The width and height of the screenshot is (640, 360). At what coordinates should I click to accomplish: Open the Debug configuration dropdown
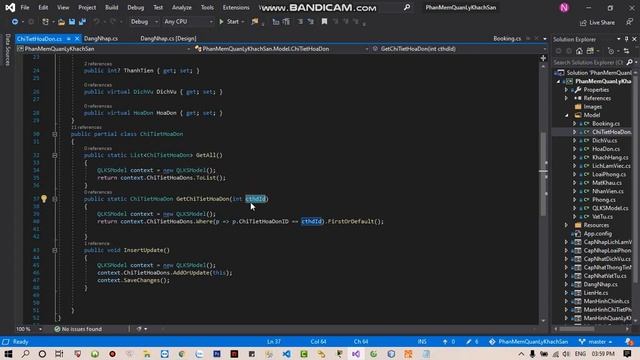click(x=144, y=22)
